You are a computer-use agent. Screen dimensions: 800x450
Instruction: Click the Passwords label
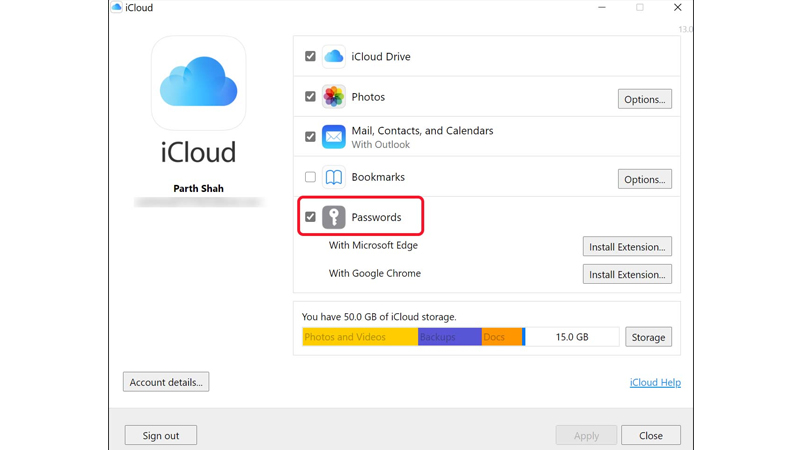point(376,217)
